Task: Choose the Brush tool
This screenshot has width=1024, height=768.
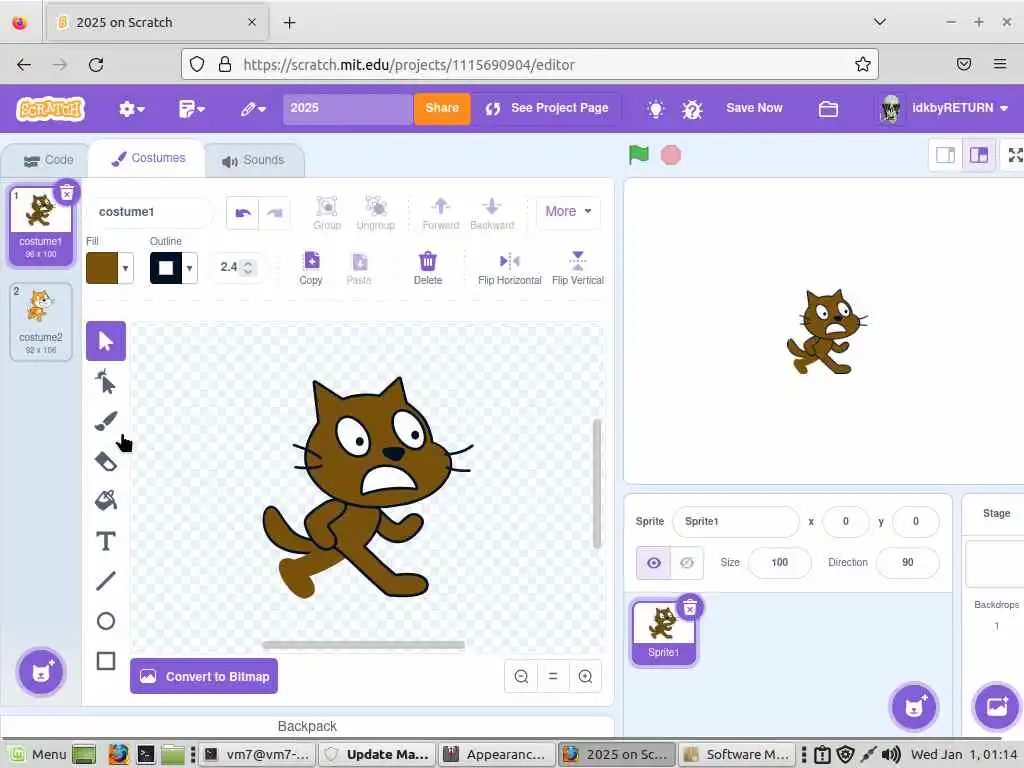Action: point(106,421)
